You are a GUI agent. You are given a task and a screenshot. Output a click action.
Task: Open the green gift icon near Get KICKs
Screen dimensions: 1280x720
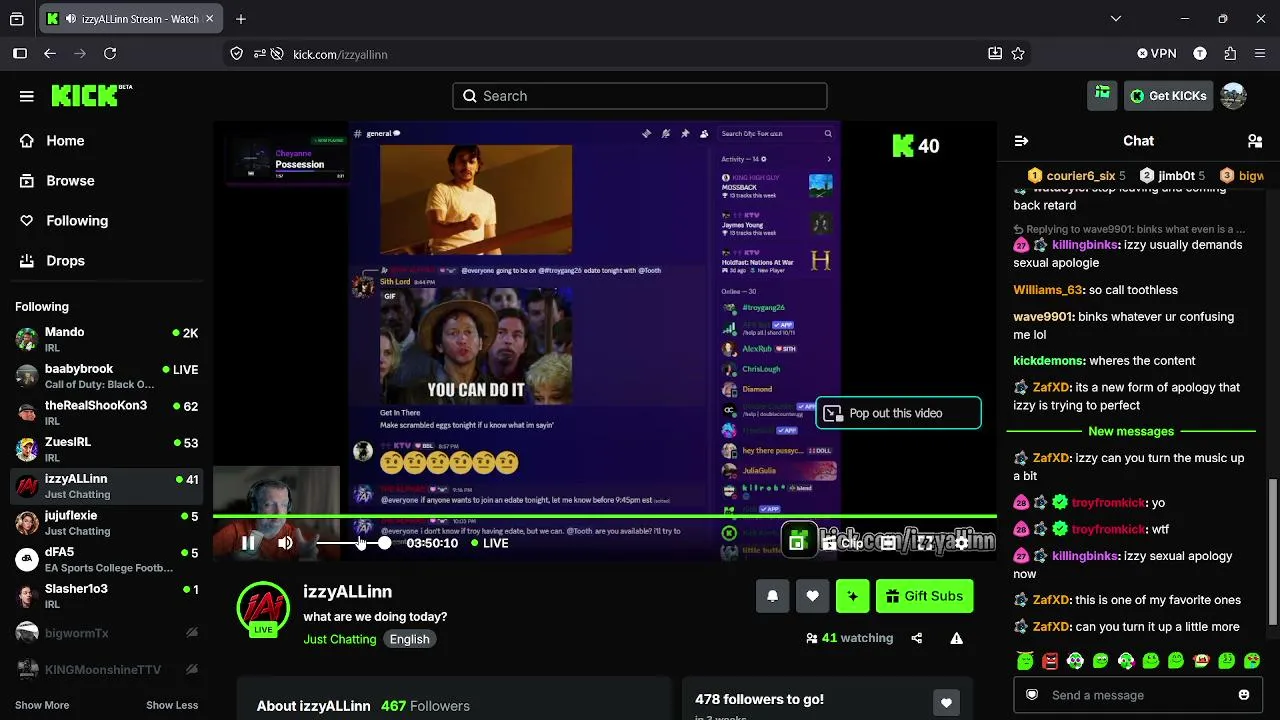pos(1102,95)
